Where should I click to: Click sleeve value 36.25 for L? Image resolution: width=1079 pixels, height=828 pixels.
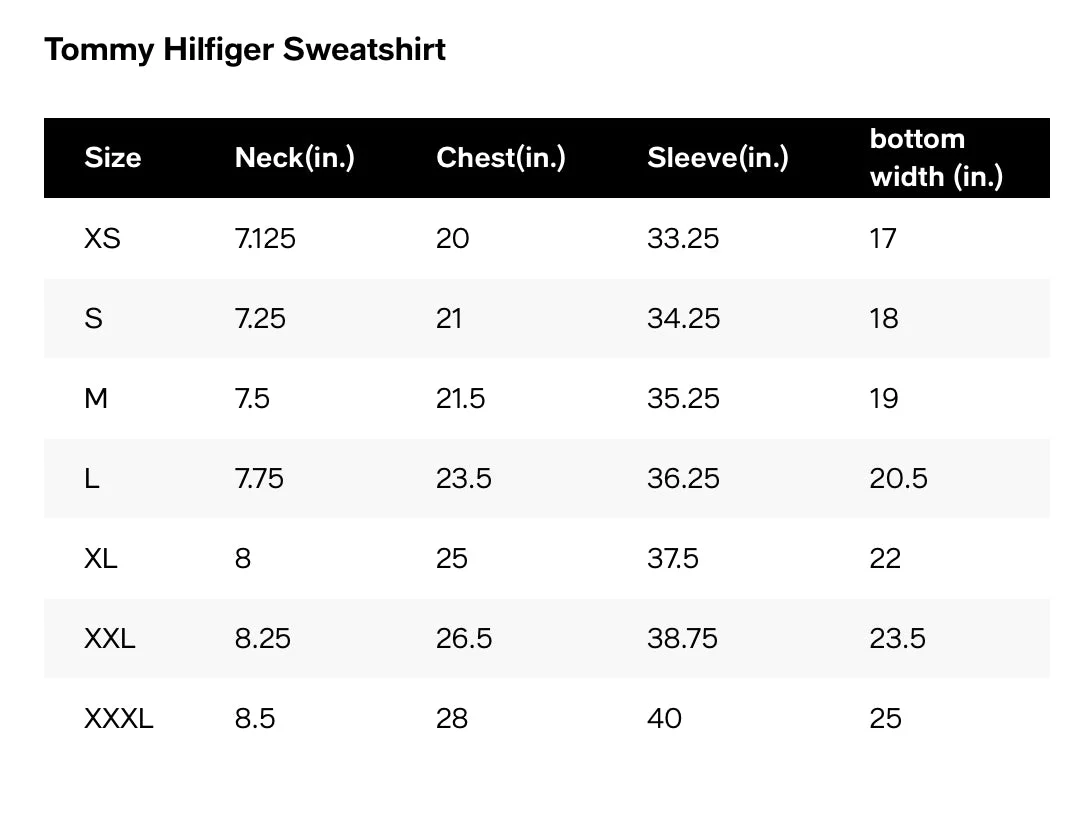point(683,478)
